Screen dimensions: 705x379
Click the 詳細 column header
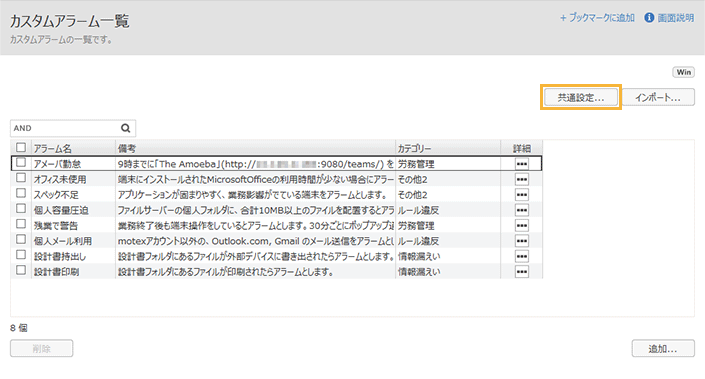click(522, 148)
